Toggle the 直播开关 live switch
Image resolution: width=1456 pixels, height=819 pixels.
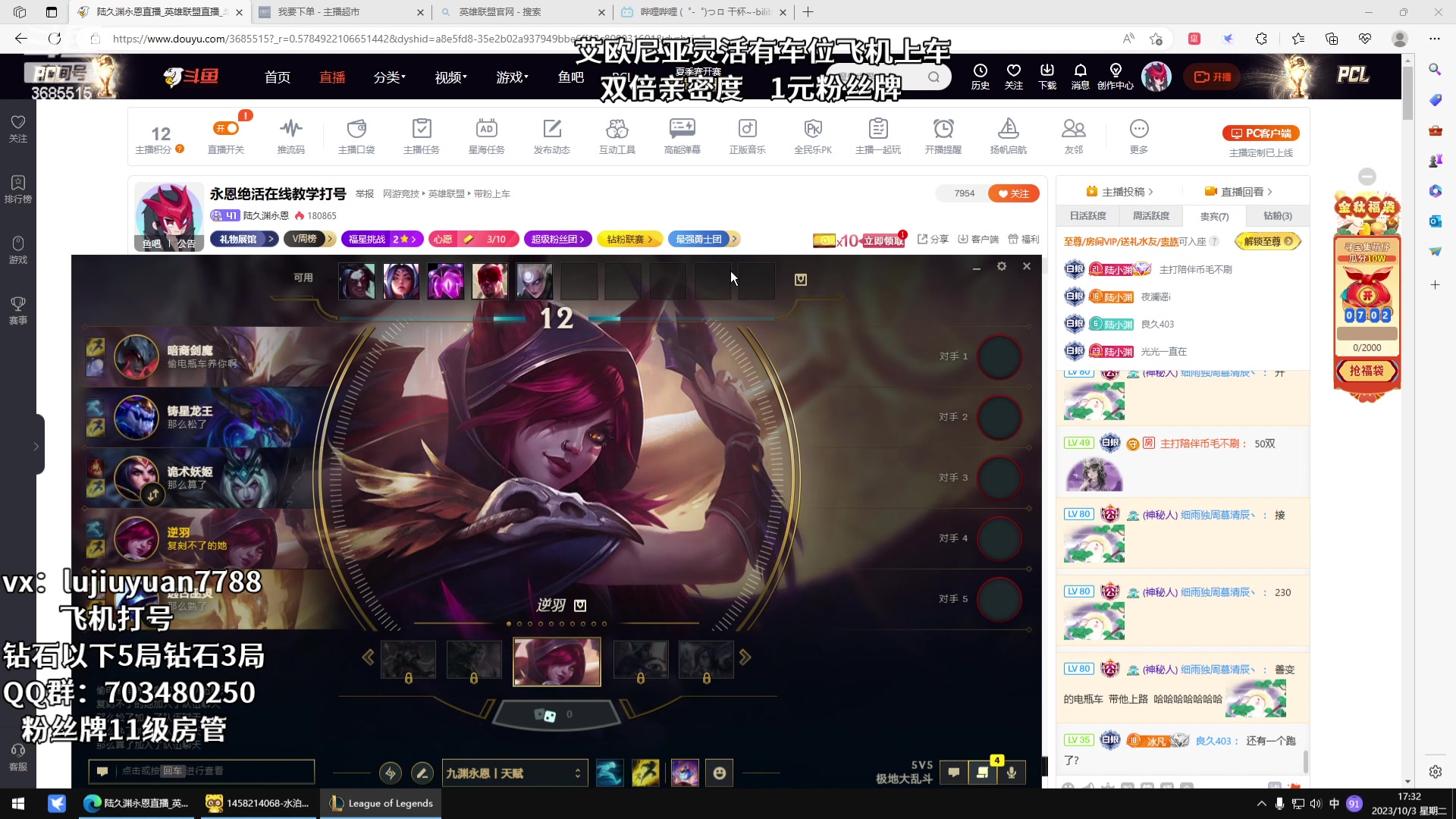226,128
